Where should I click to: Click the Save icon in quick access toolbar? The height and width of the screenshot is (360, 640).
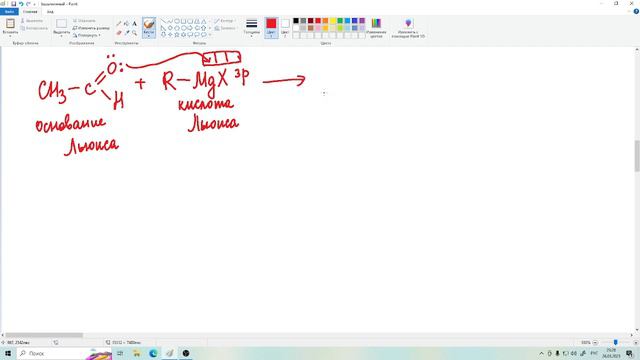13,4
